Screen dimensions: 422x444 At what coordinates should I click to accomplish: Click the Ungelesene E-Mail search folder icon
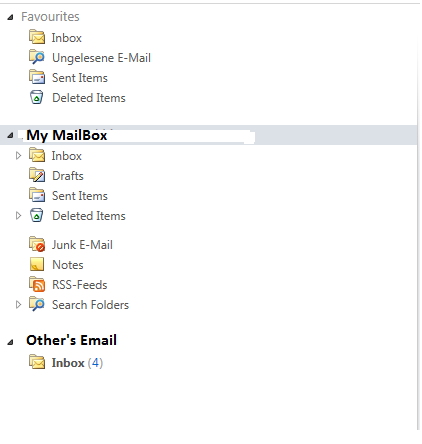[x=37, y=57]
